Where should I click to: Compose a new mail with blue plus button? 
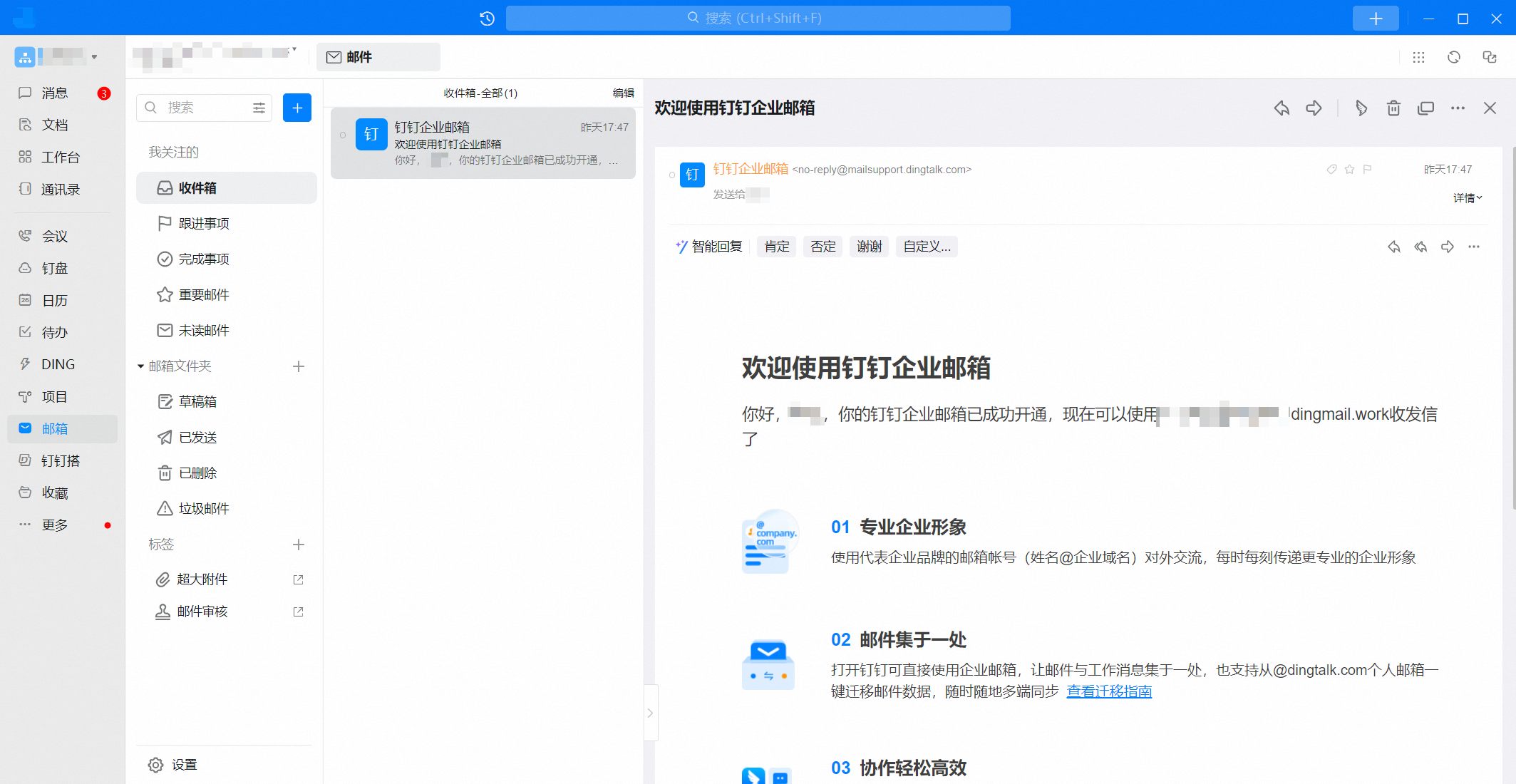click(x=297, y=108)
